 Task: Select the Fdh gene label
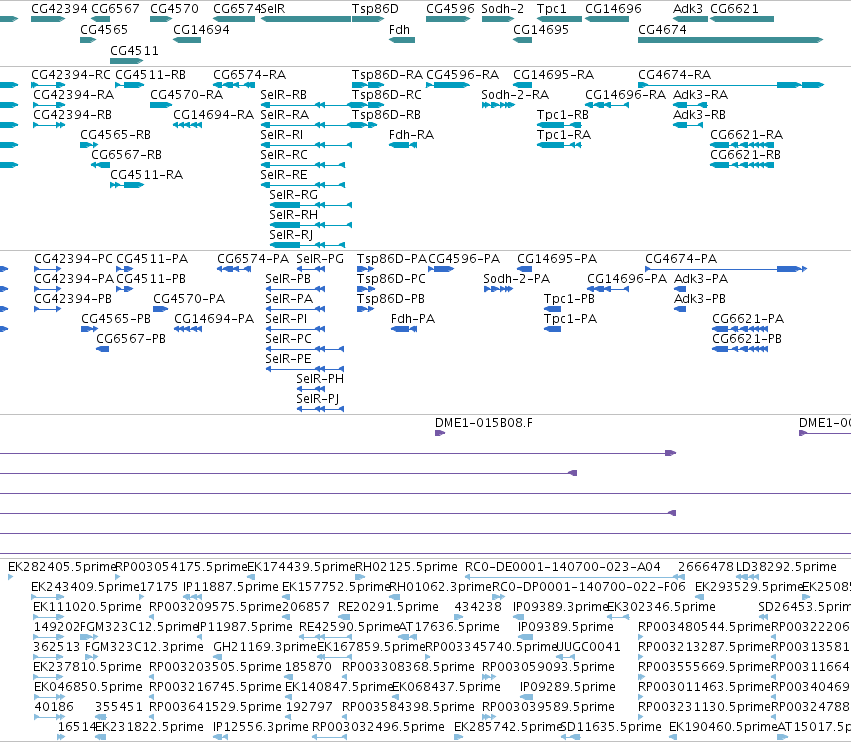pyautogui.click(x=399, y=29)
